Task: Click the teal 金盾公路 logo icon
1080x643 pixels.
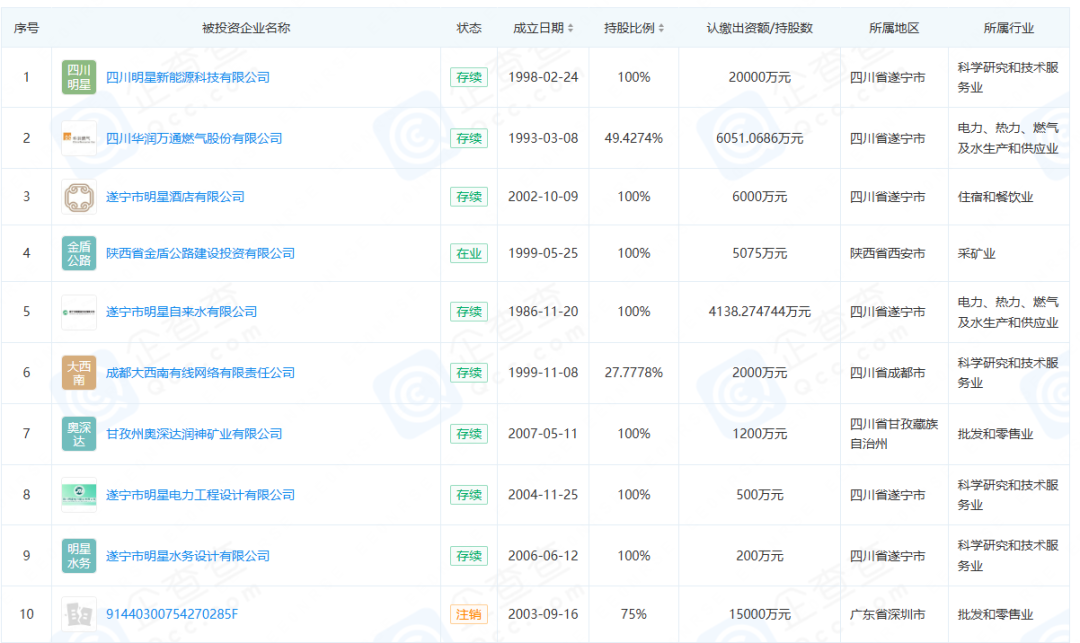Action: click(x=79, y=253)
